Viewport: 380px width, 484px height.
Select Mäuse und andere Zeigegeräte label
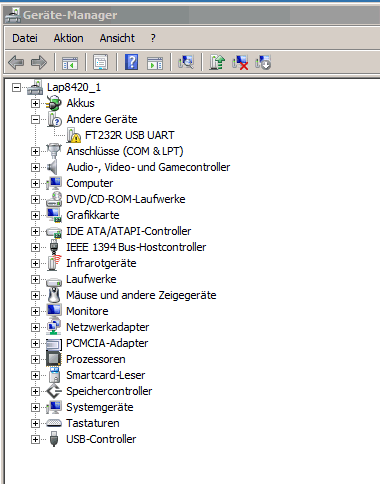pyautogui.click(x=141, y=295)
